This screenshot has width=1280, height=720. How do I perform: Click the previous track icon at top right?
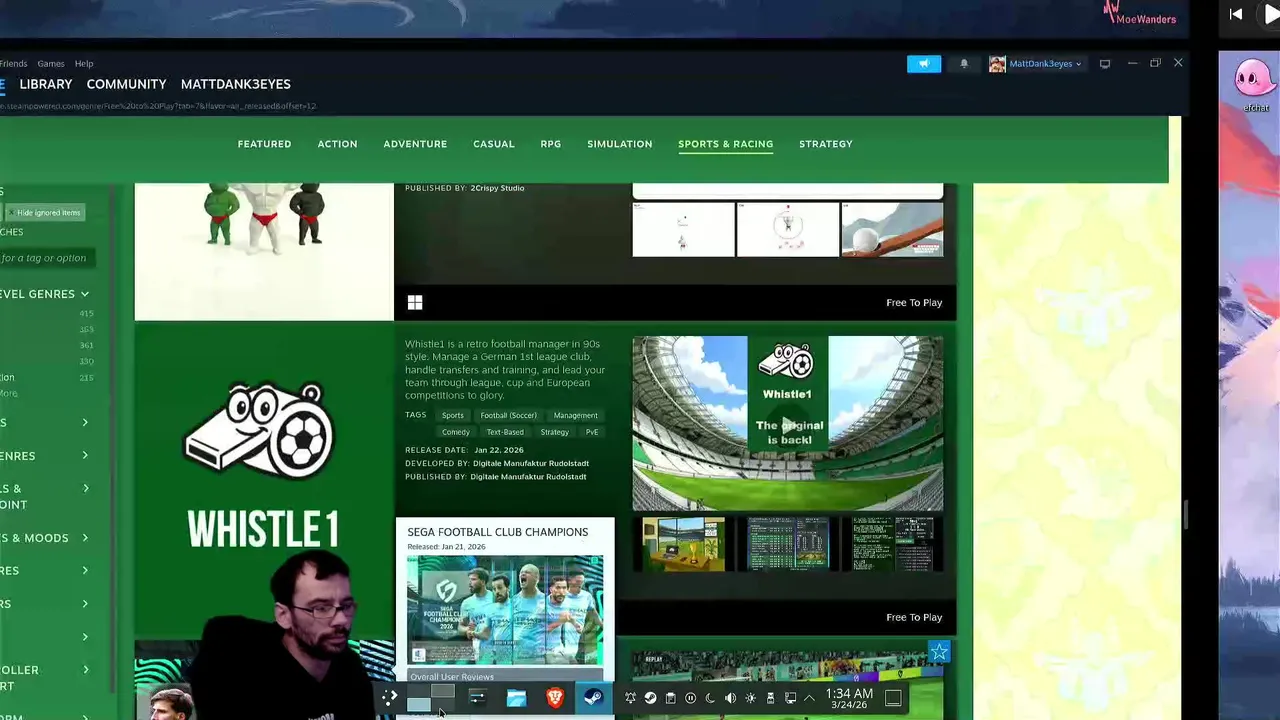(1236, 14)
